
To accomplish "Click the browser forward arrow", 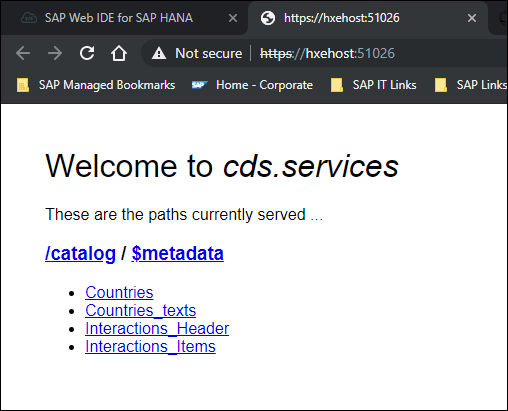I will coord(55,53).
